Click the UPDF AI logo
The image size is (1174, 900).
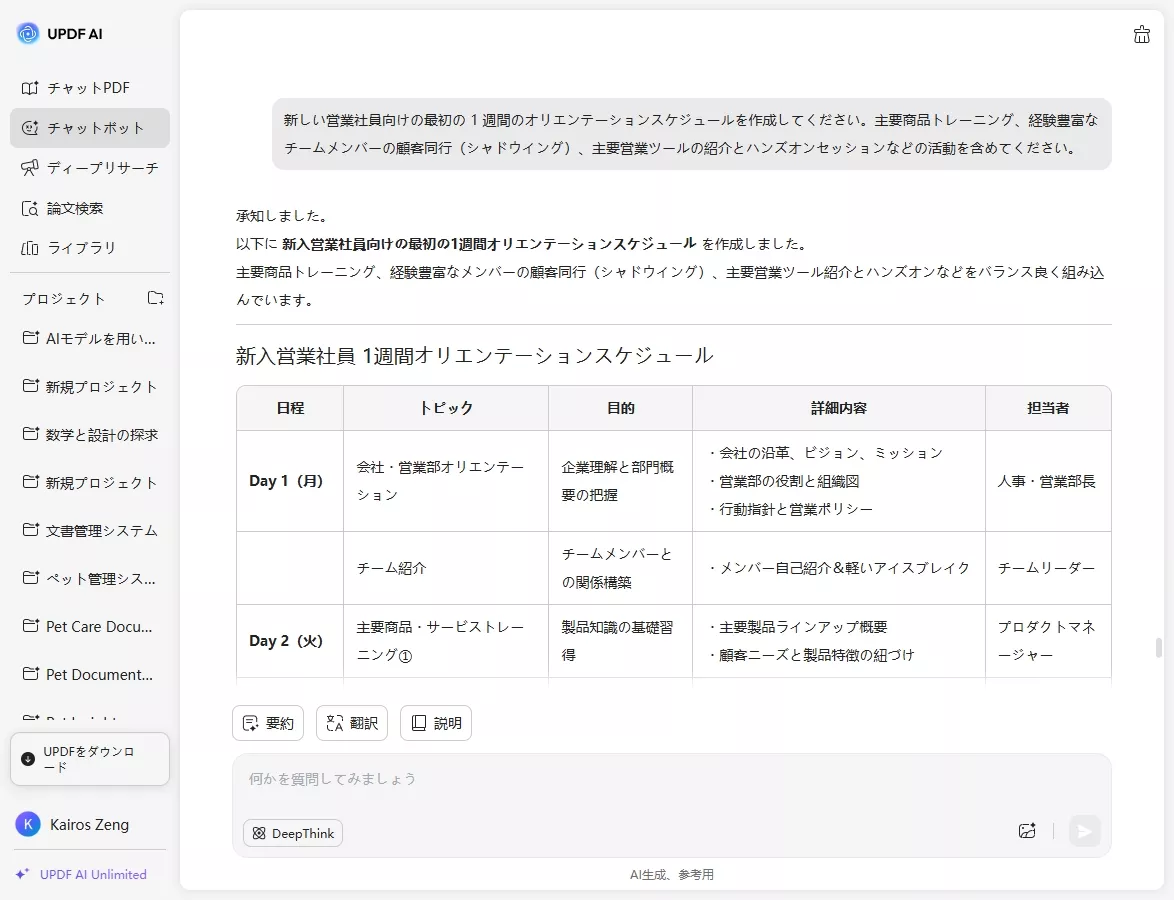click(62, 33)
